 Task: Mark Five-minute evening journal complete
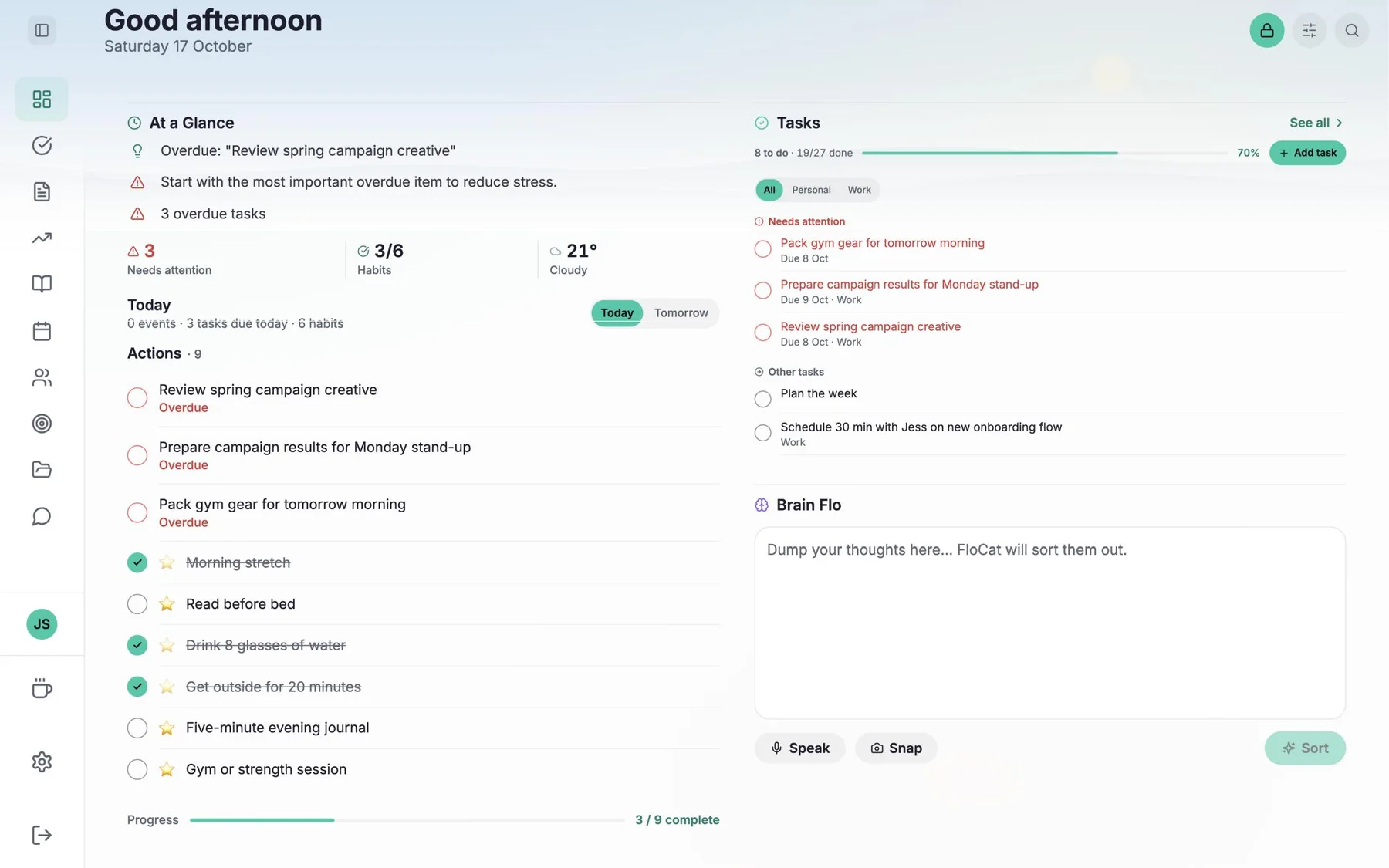click(137, 728)
